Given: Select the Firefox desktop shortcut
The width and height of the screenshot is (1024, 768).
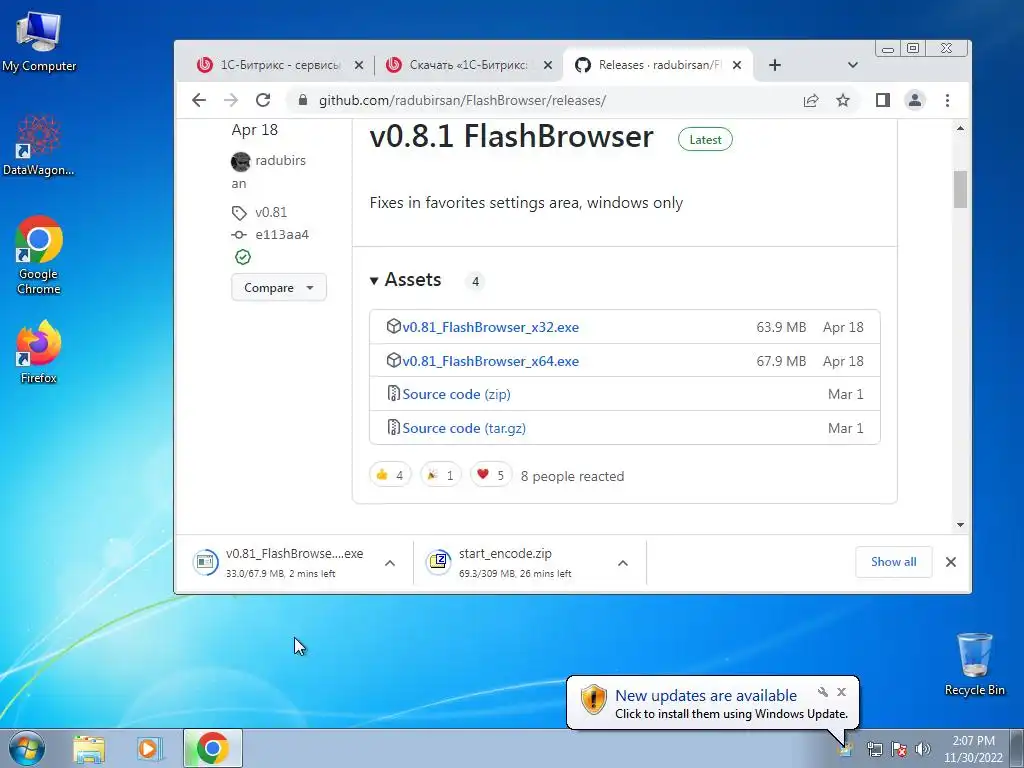Looking at the screenshot, I should (39, 352).
